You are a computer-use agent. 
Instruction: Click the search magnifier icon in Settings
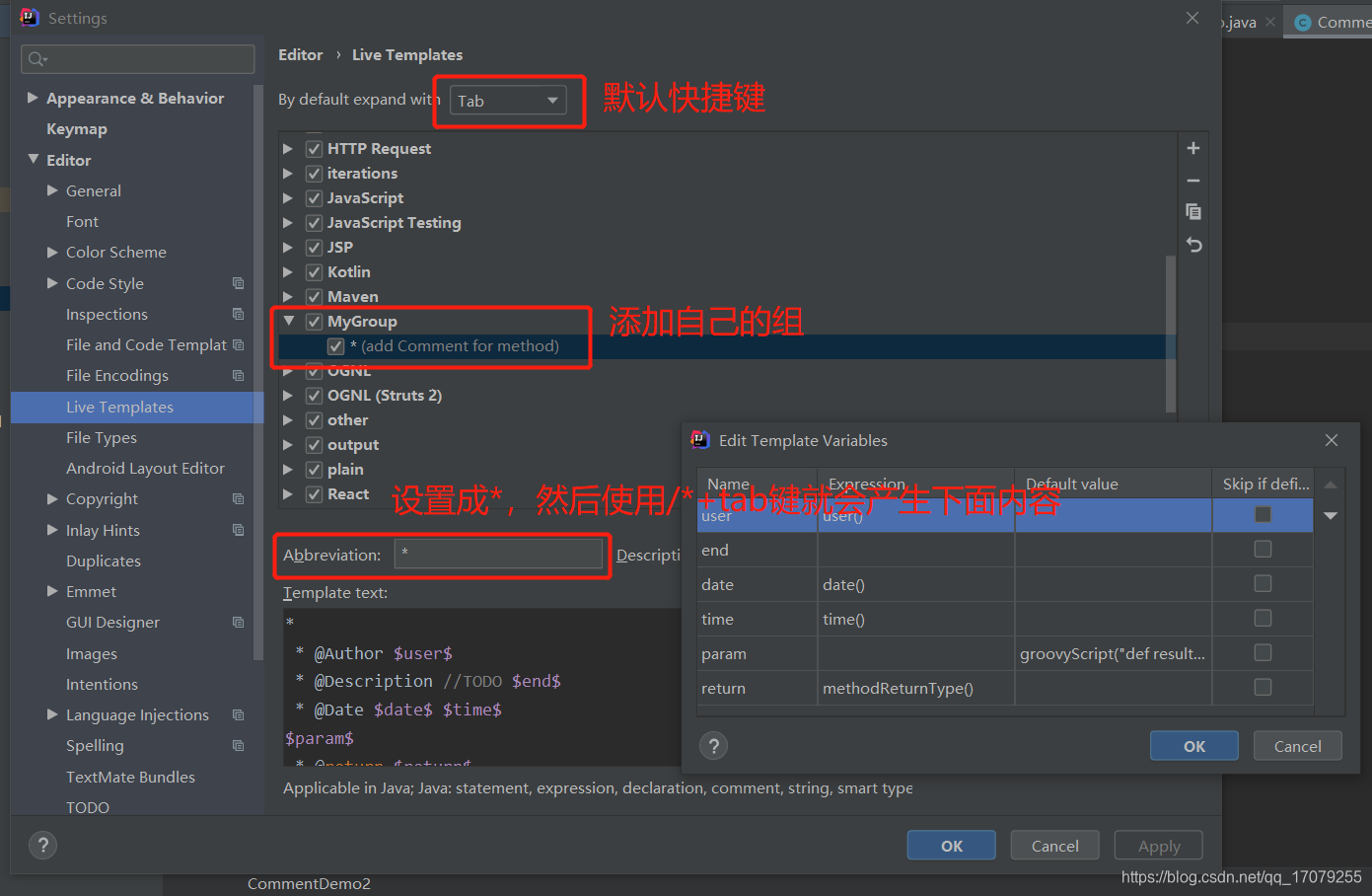(x=37, y=59)
